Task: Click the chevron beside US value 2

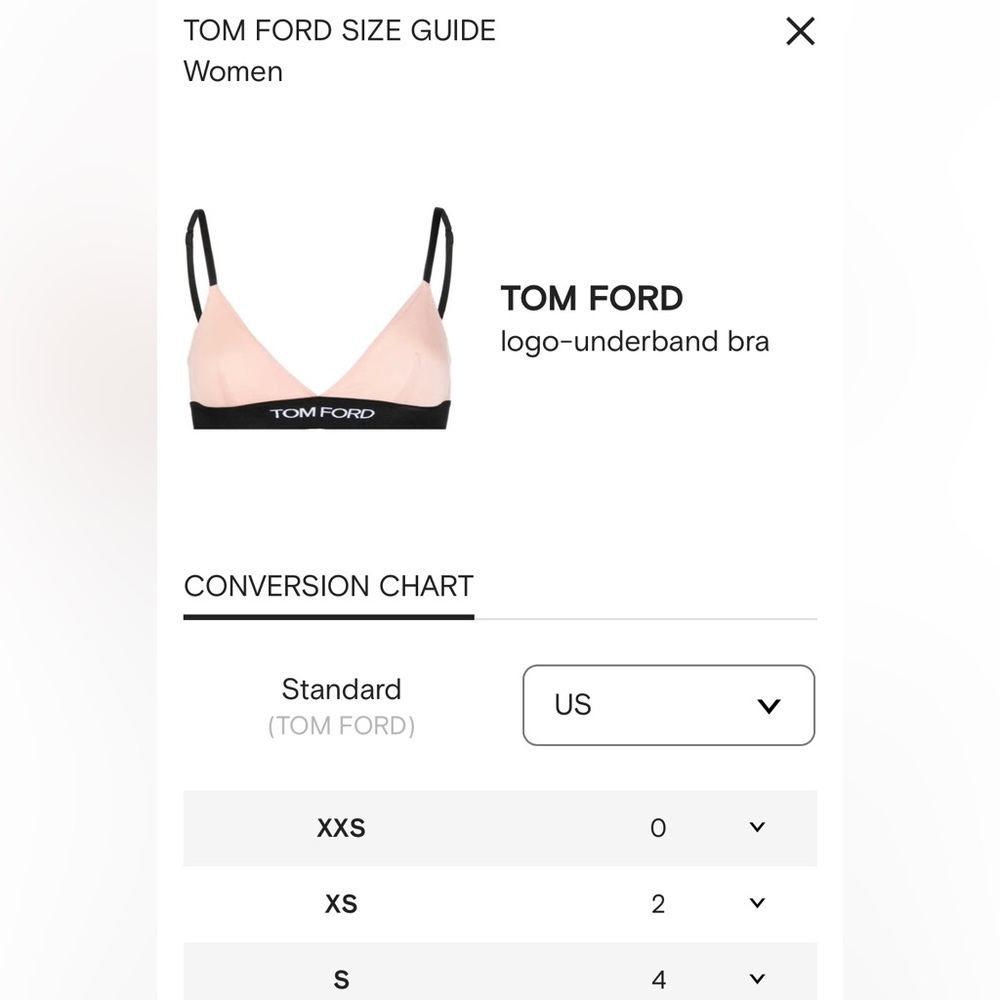Action: [x=757, y=903]
